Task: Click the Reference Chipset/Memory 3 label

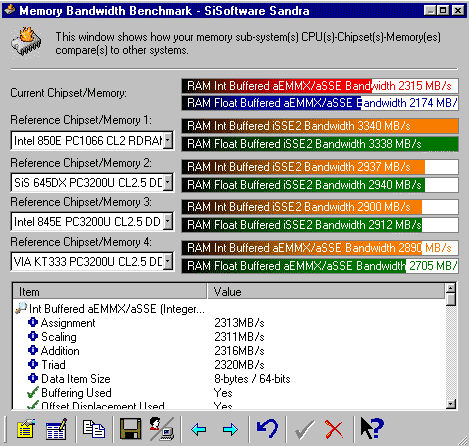Action: pyautogui.click(x=81, y=202)
